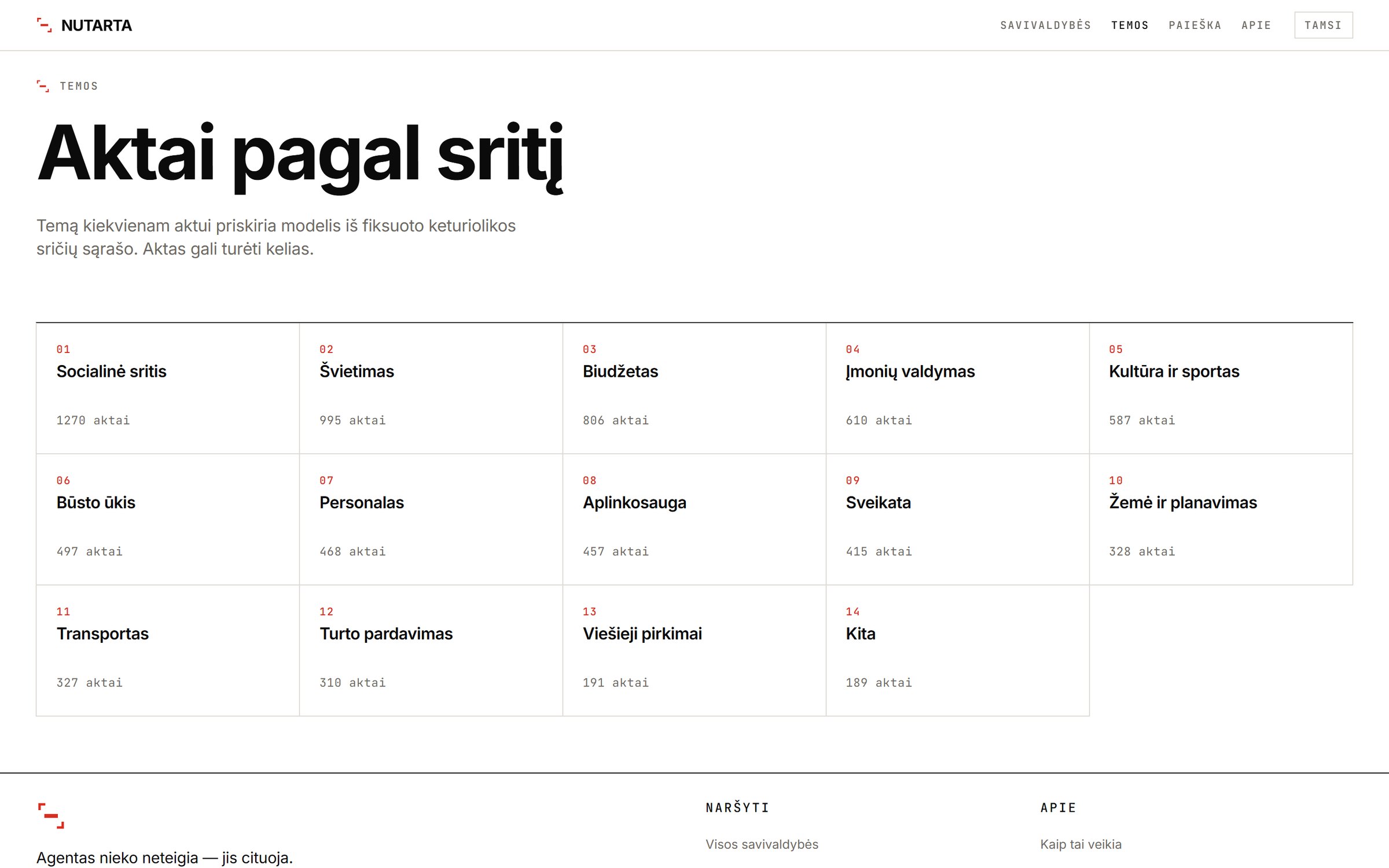Open the Aplinkosauga topic card
Screen dimensions: 1389x868
tap(694, 520)
